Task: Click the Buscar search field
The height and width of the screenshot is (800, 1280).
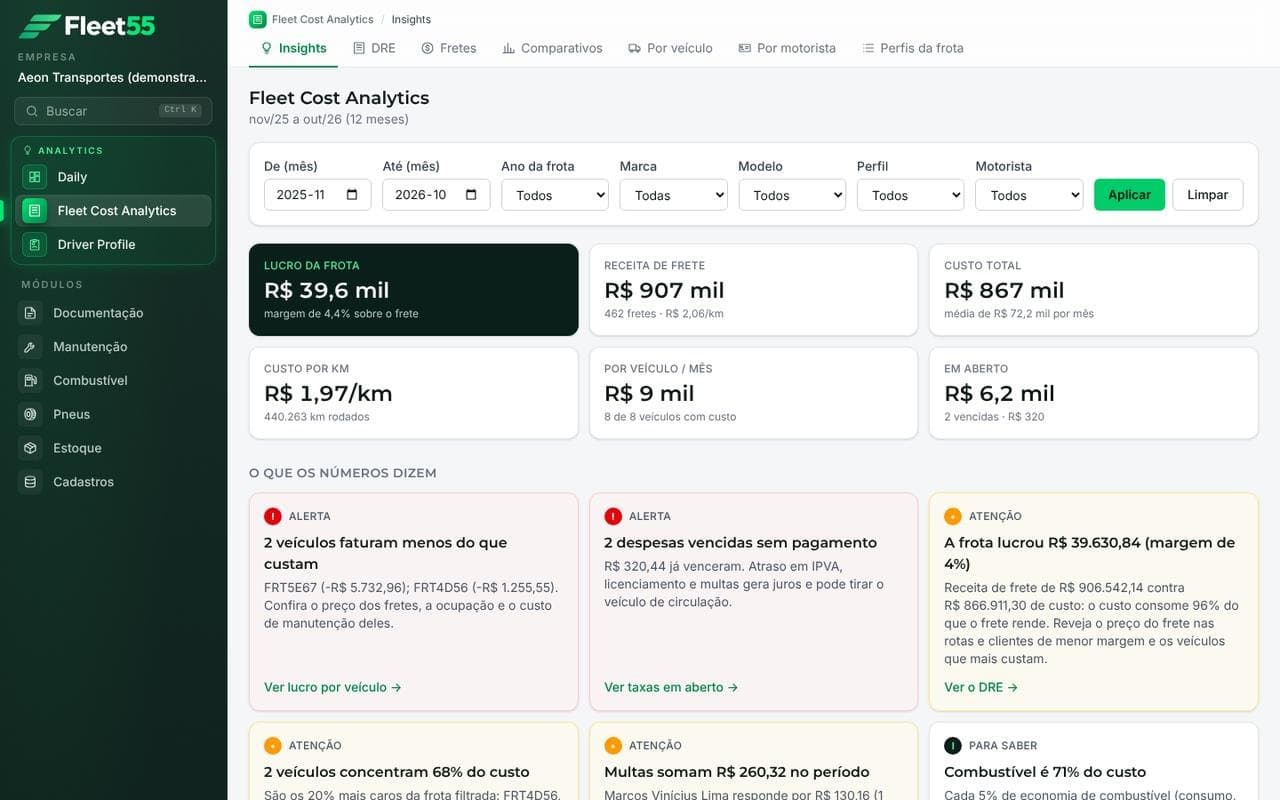Action: [x=113, y=111]
